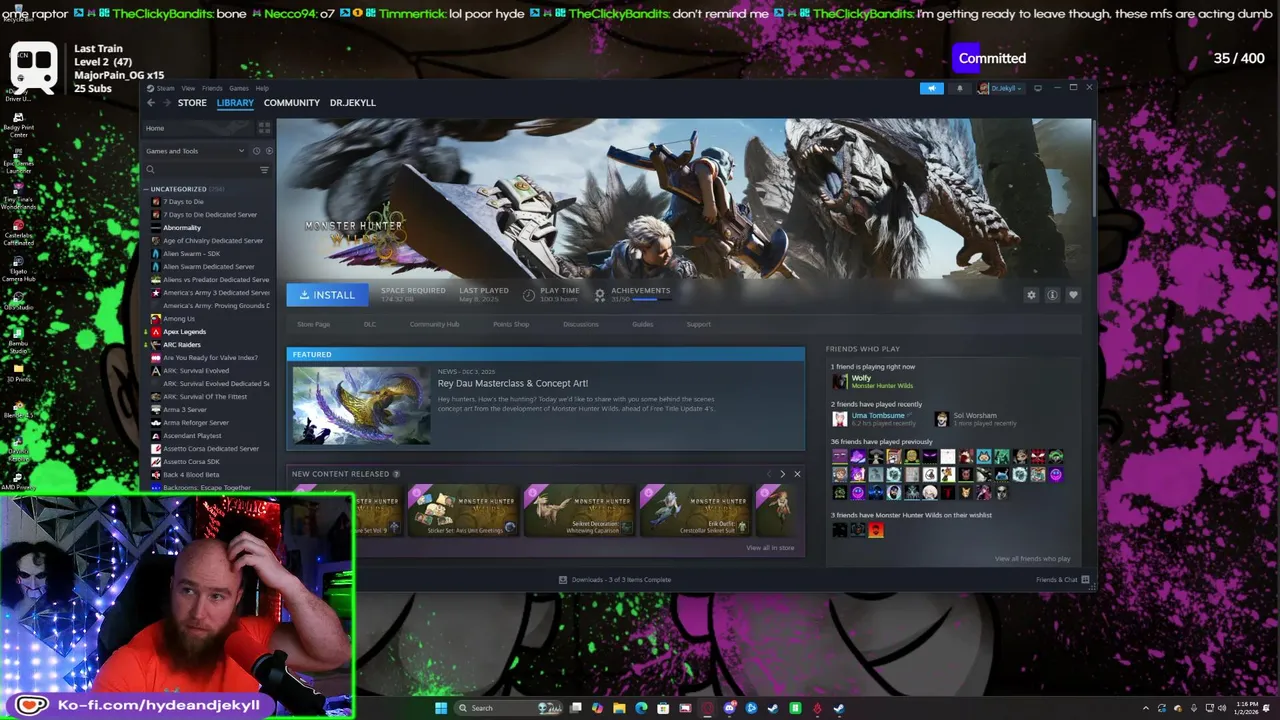Open advanced library filter options icon
The height and width of the screenshot is (720, 1280).
(x=264, y=170)
